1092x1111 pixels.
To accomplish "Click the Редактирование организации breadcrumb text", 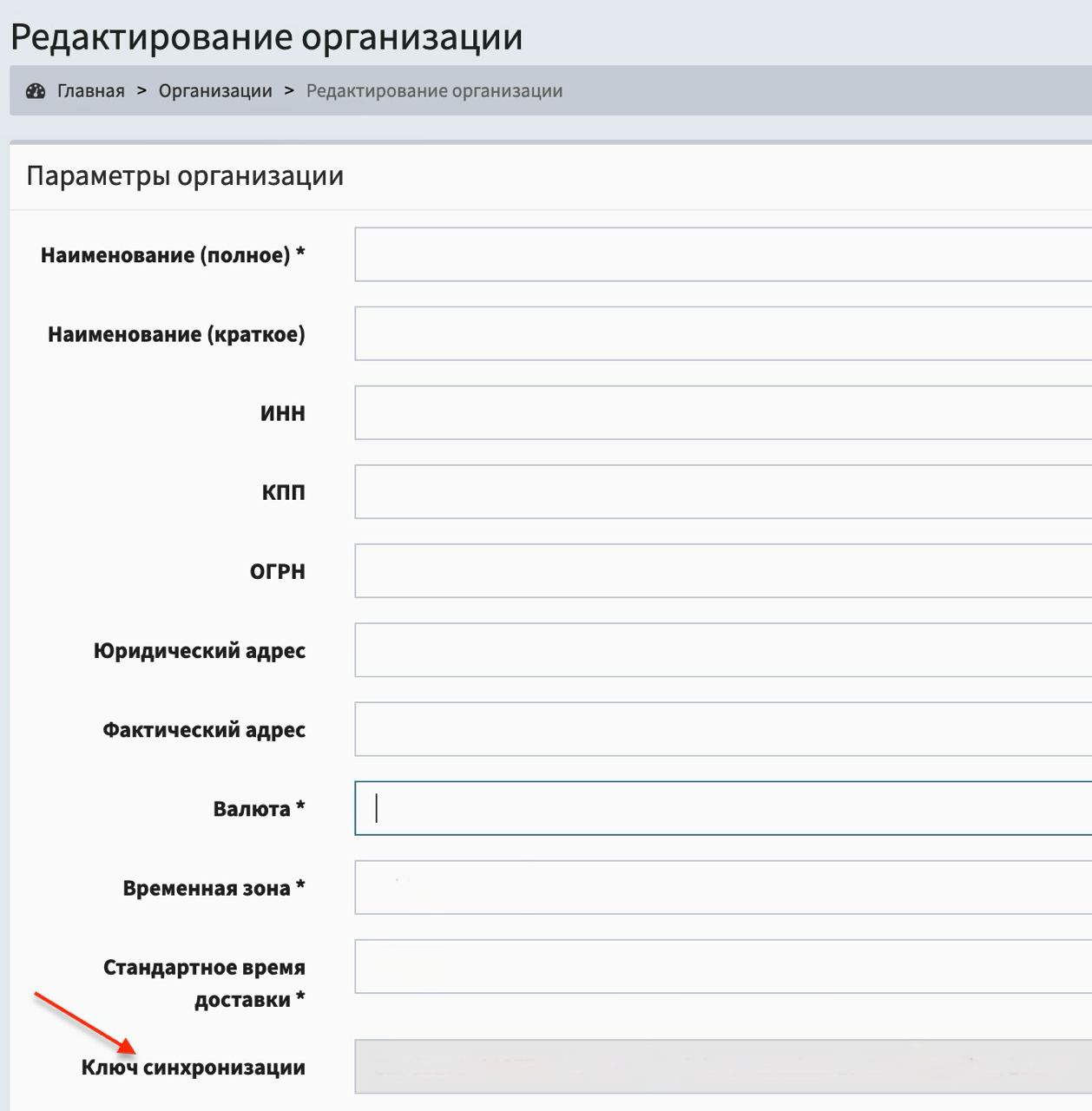I will point(434,91).
